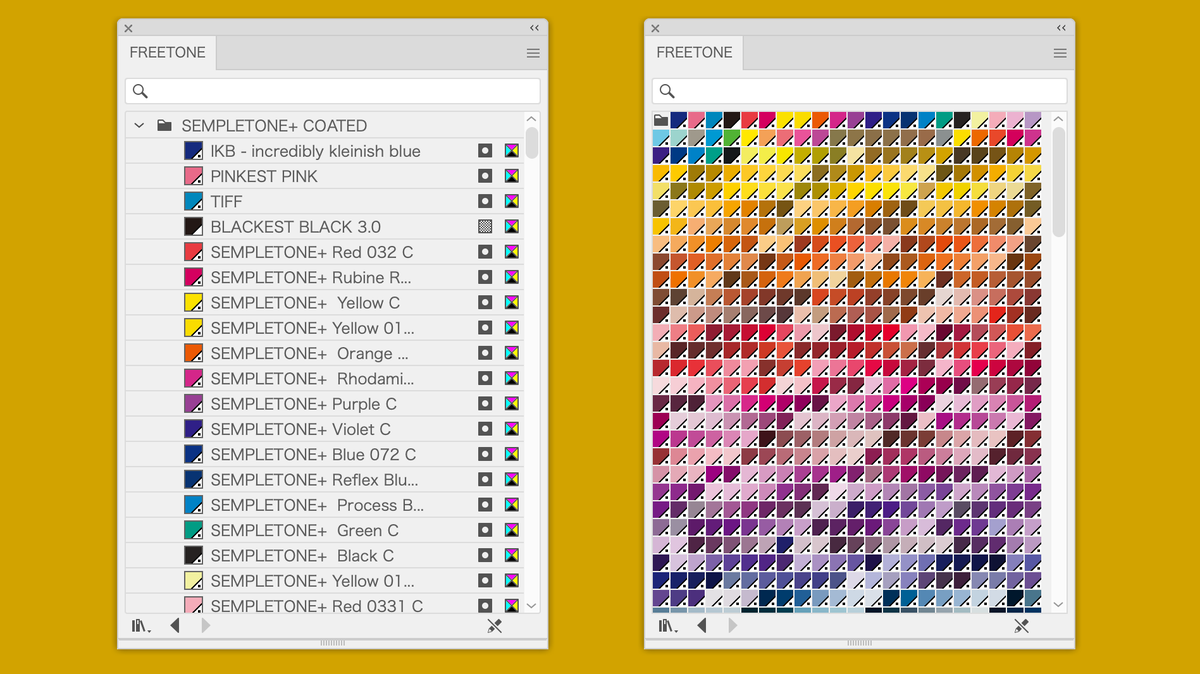This screenshot has height=674, width=1200.
Task: Click spot color icon on IKB row
Action: click(x=485, y=151)
